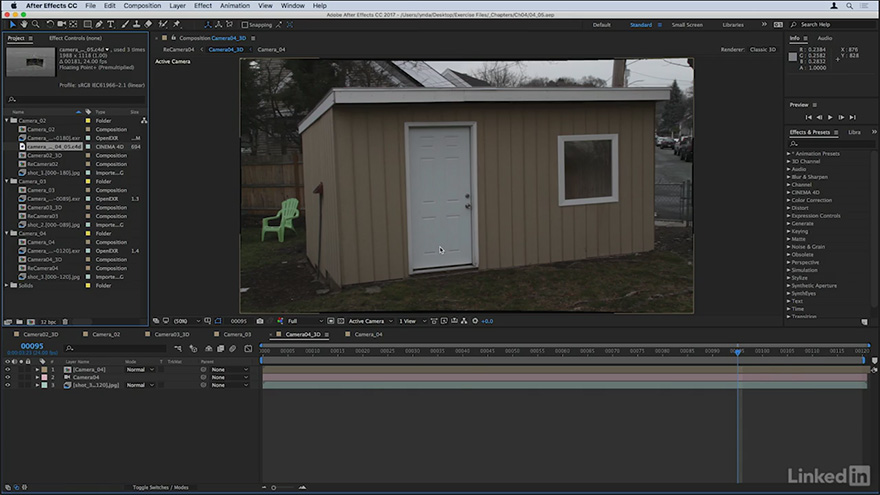This screenshot has width=880, height=495.
Task: Select the Eraser tool
Action: [148, 24]
